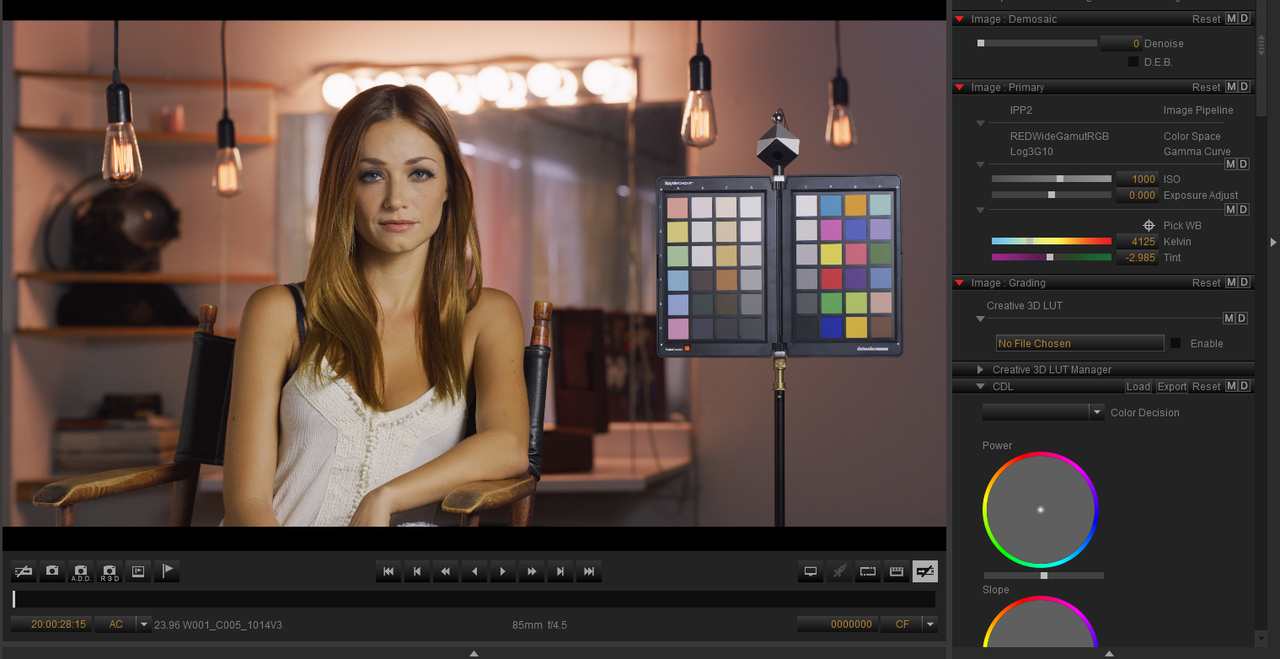Collapse the Creative 3D LUT subgroup triangle
The height and width of the screenshot is (659, 1280).
click(x=981, y=319)
